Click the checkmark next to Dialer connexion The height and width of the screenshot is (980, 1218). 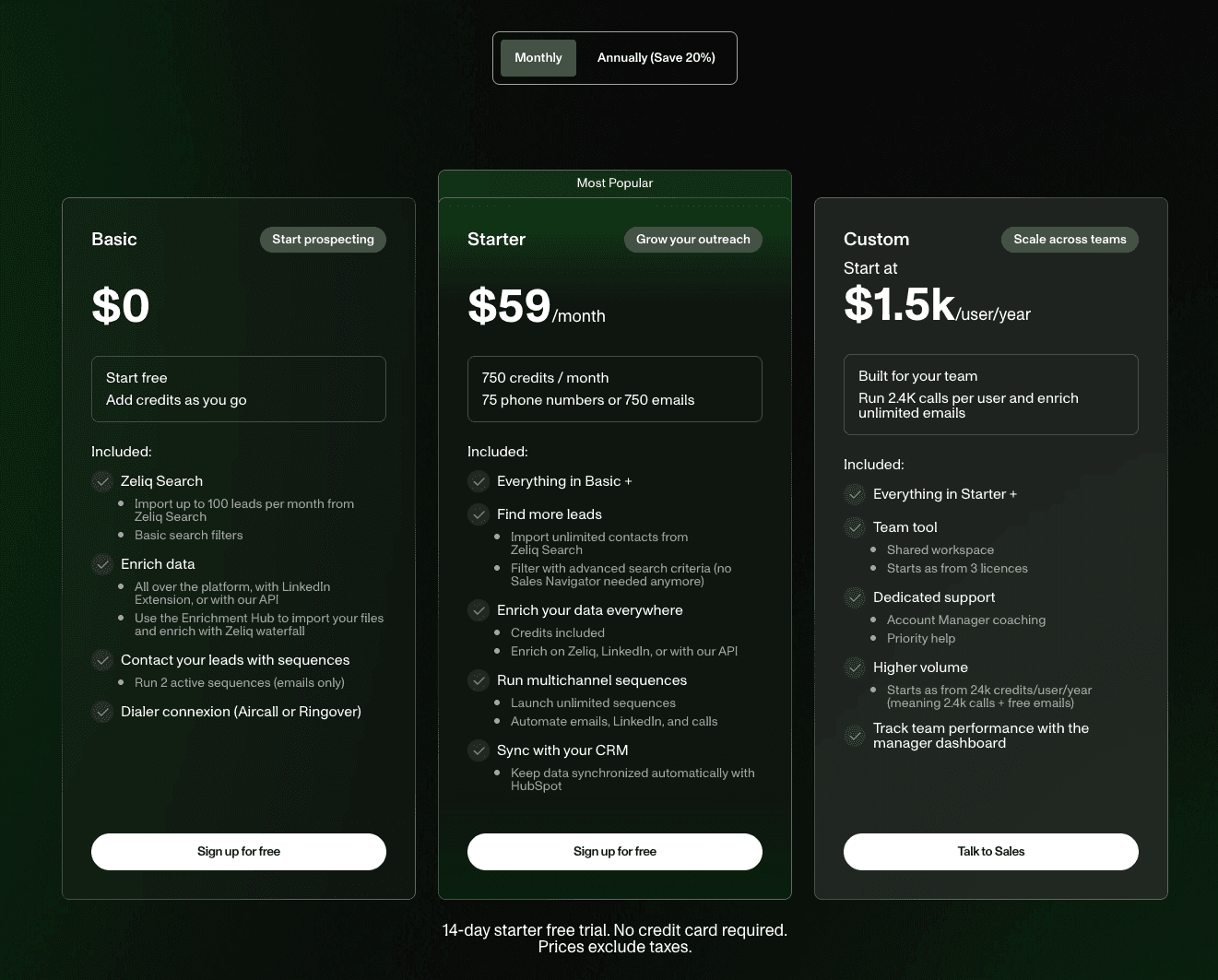point(102,712)
